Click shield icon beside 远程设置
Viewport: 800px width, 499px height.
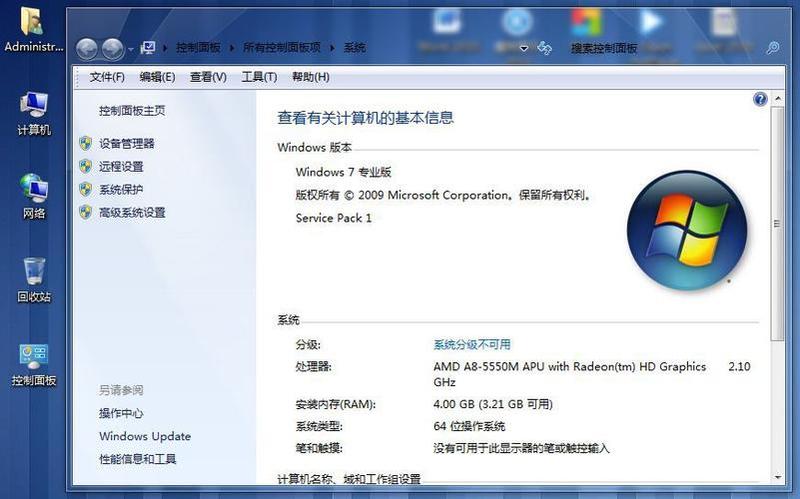point(86,166)
